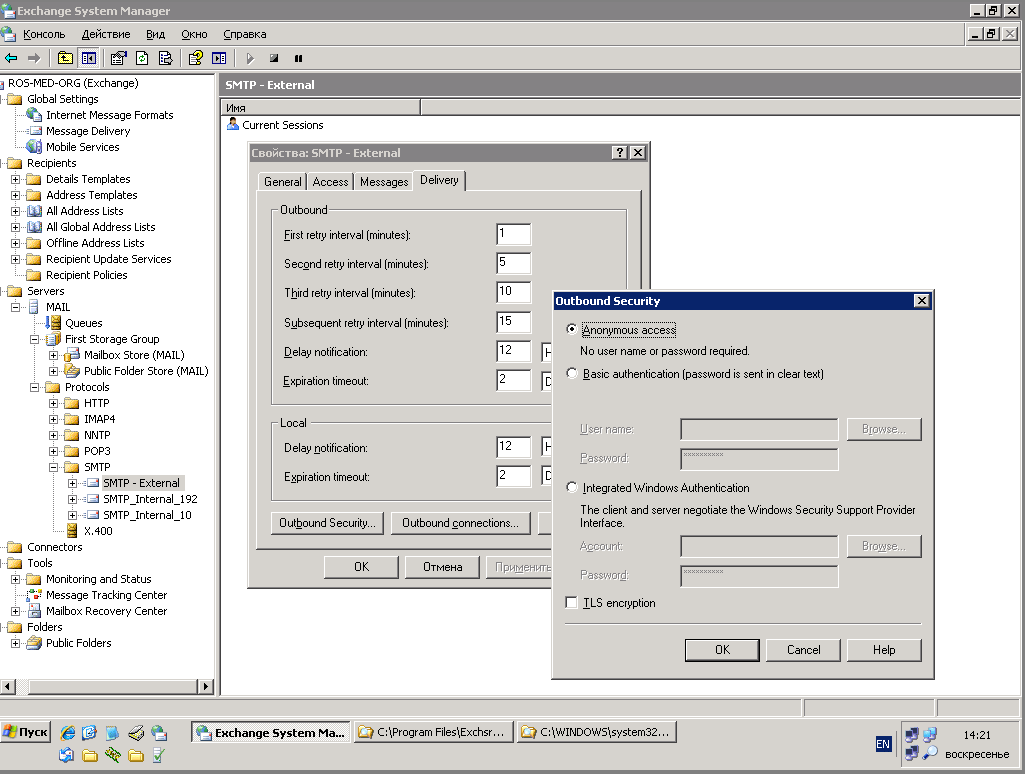Click the Forward arrow toolbar icon
This screenshot has width=1025, height=774.
click(x=33, y=58)
